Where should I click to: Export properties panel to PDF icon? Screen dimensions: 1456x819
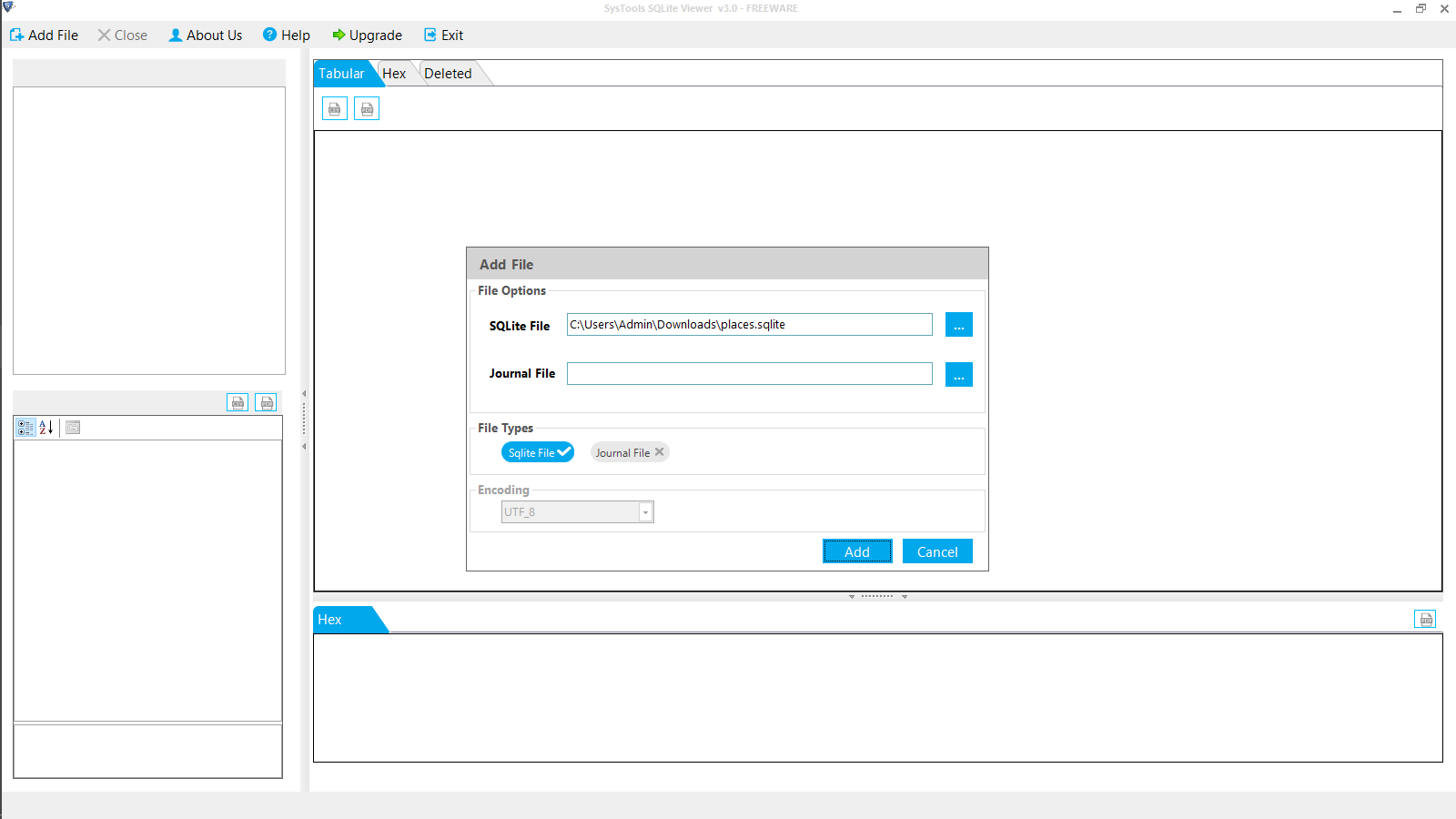[266, 402]
